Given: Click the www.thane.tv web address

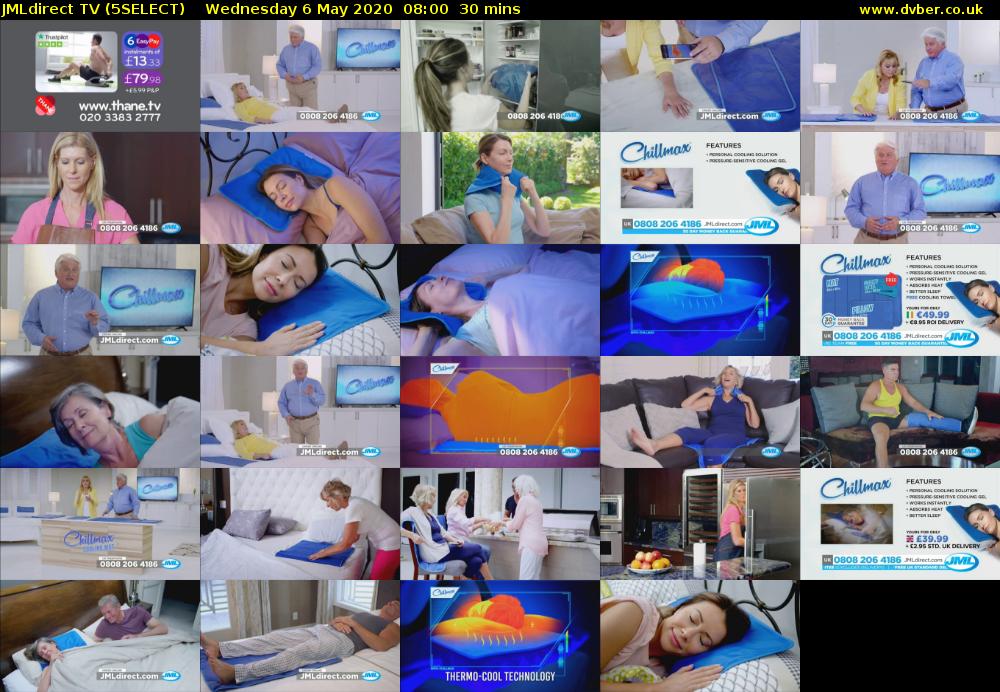Looking at the screenshot, I should click(x=119, y=107).
